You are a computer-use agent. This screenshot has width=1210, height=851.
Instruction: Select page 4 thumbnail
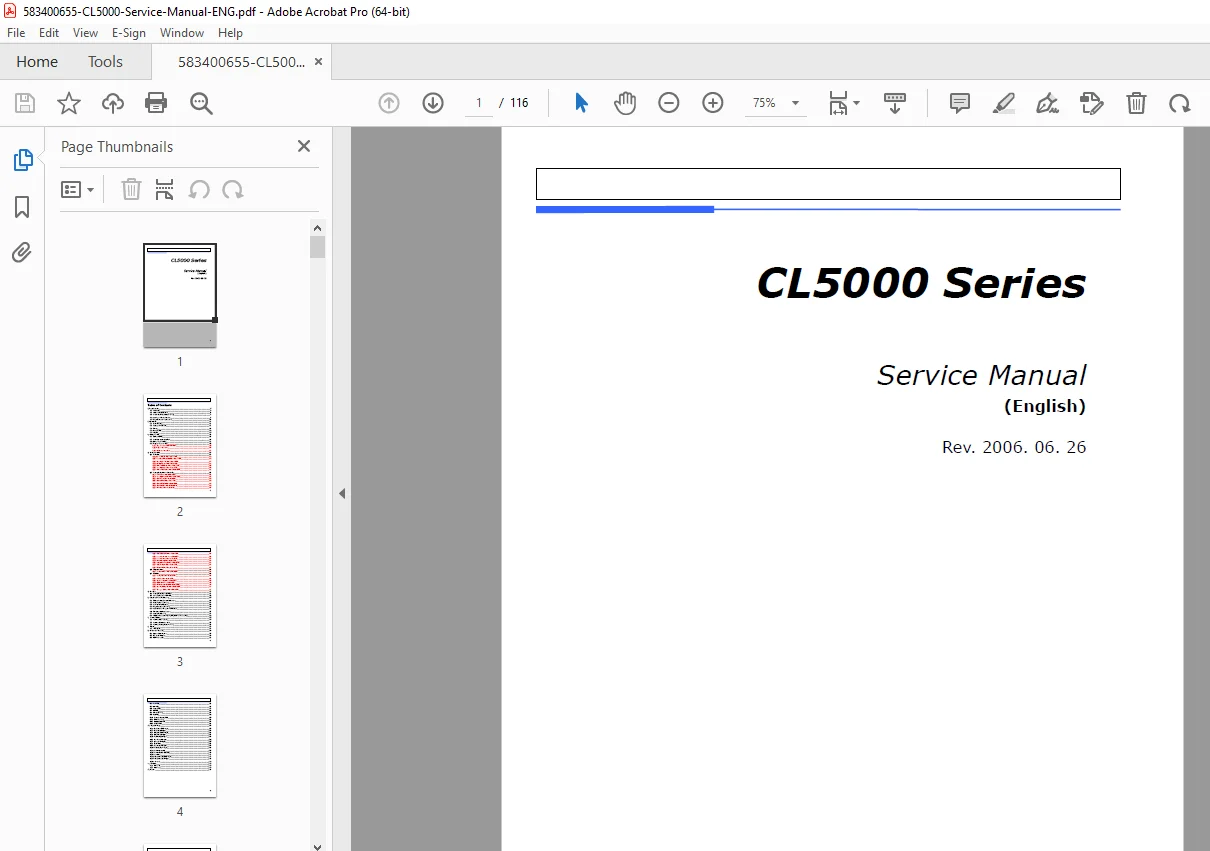pos(180,745)
